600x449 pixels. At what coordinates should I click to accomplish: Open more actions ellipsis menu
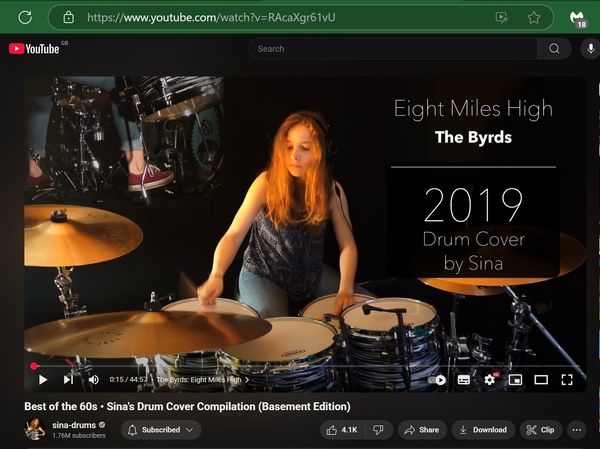[x=577, y=430]
